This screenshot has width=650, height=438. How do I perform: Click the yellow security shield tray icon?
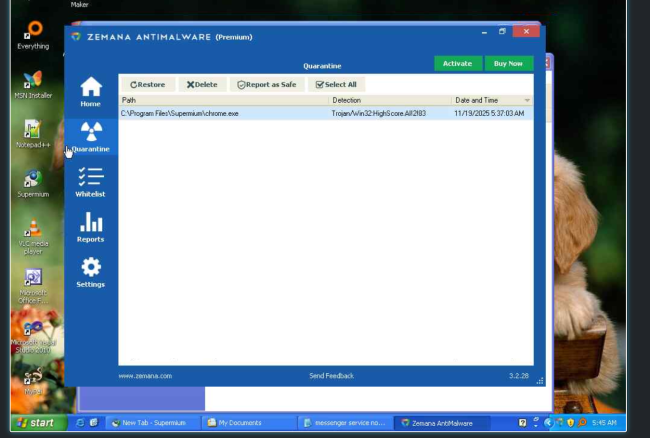570,423
